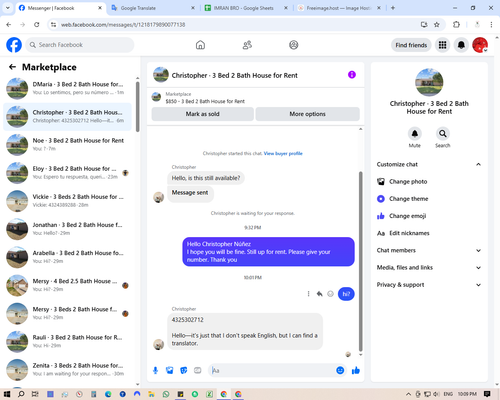
Task: Open the Notifications bell icon
Action: click(x=461, y=45)
